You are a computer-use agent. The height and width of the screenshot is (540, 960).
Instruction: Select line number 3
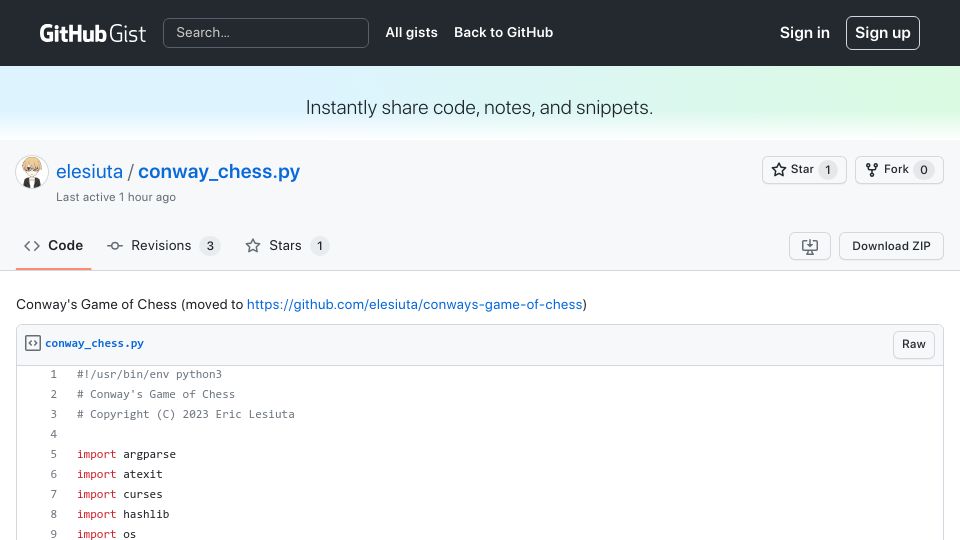pos(53,414)
